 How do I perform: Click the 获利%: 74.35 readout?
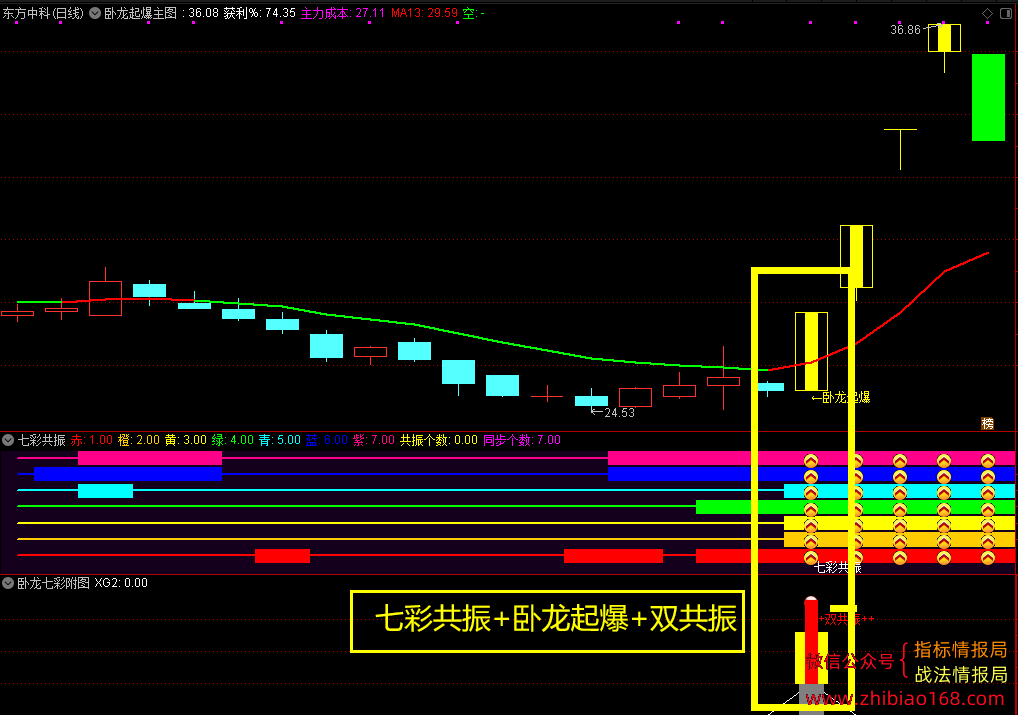coord(260,13)
